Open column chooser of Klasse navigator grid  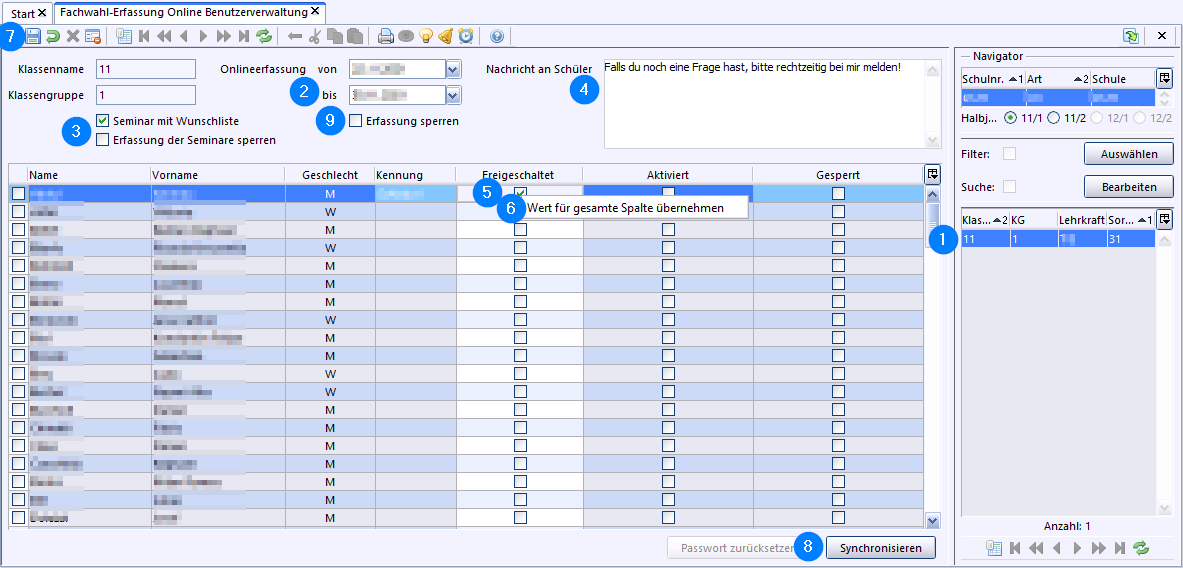click(x=1165, y=220)
